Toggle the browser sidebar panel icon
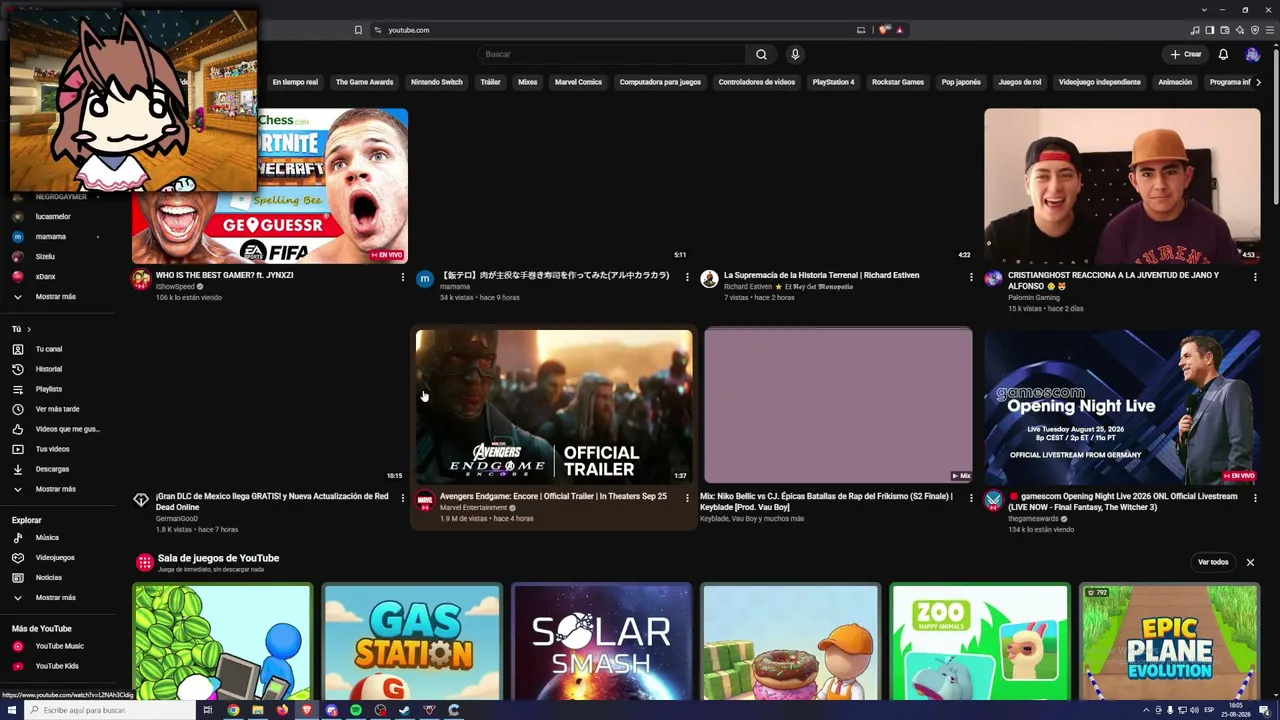The image size is (1280, 720). [1210, 30]
